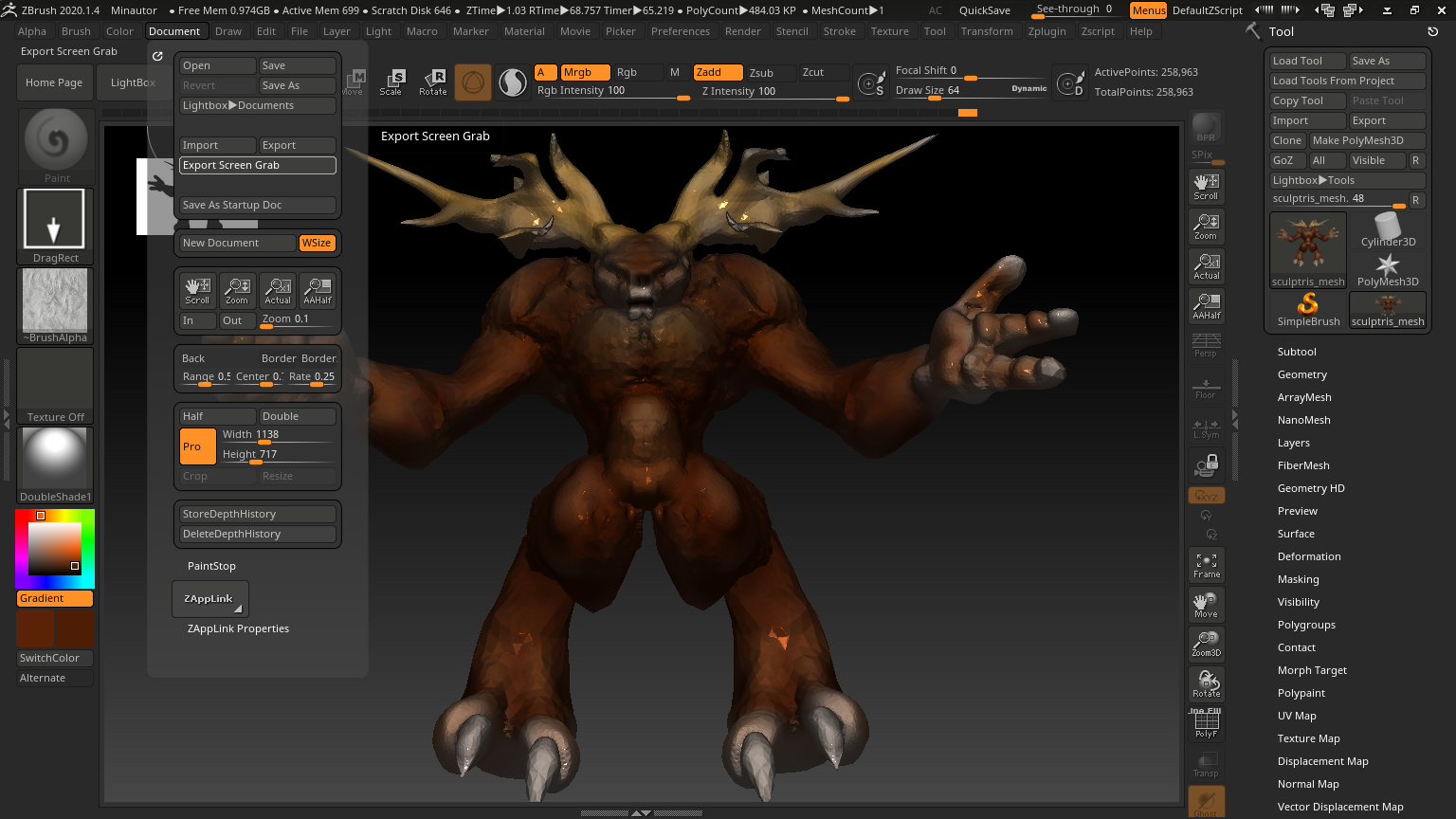1456x819 pixels.
Task: Click Make PolyMesh3D button
Action: 1368,140
